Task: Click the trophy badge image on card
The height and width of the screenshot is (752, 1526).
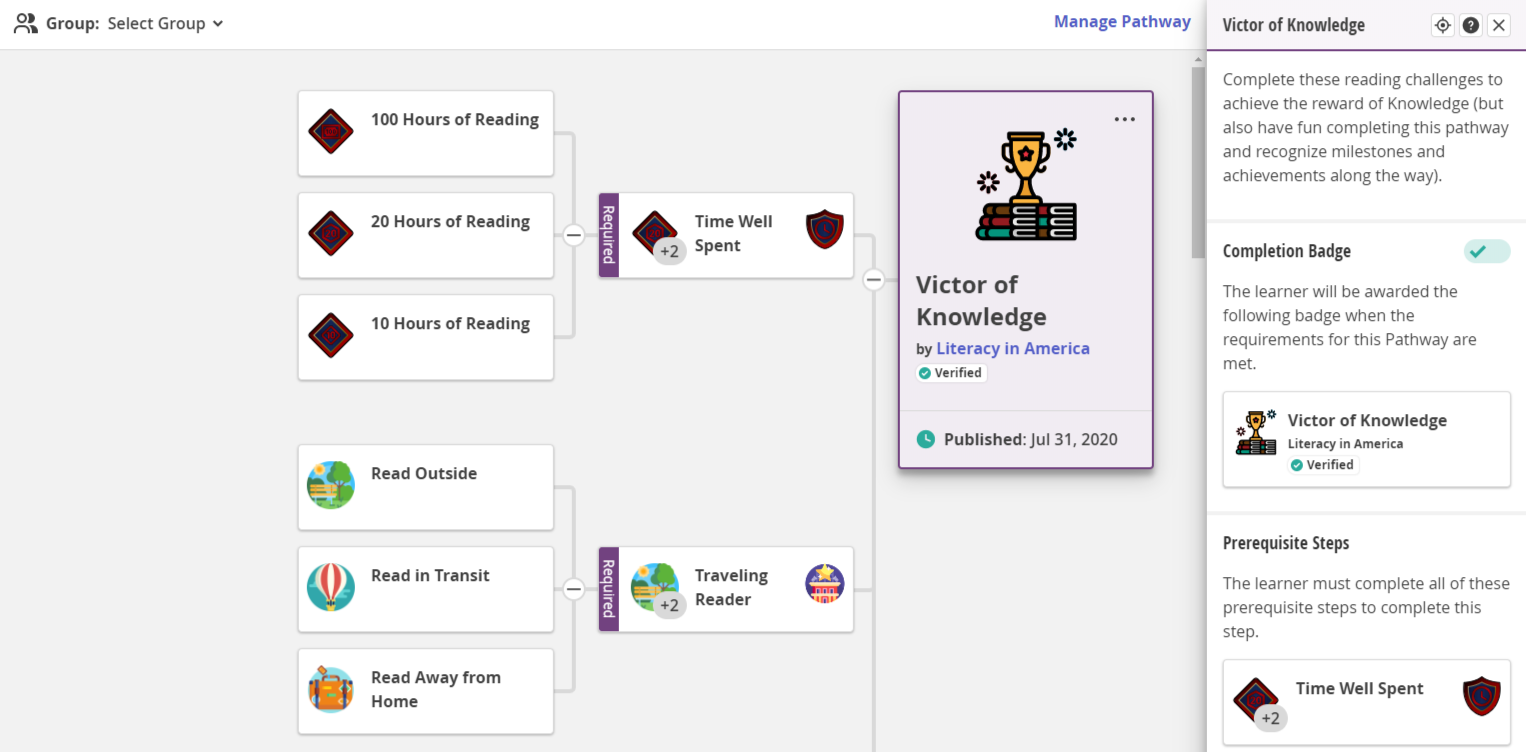Action: tap(1026, 186)
